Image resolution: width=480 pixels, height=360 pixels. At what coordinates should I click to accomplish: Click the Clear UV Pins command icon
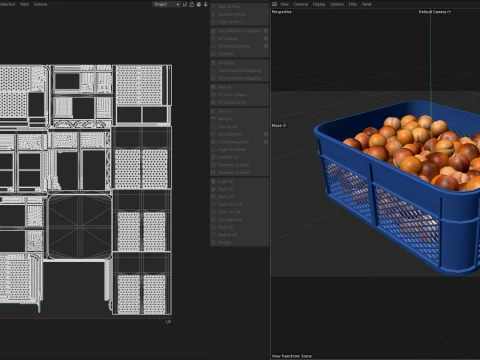coord(214,22)
